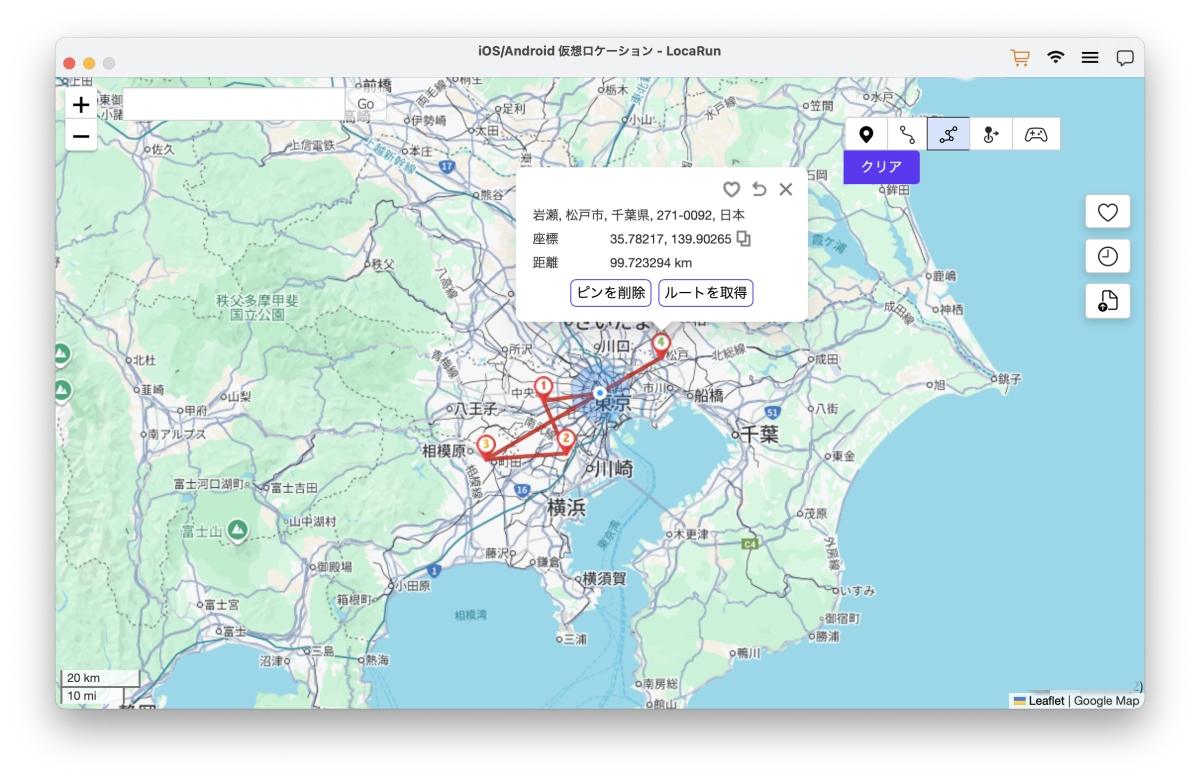This screenshot has width=1200, height=782.
Task: Close the location info popup
Action: 786,189
